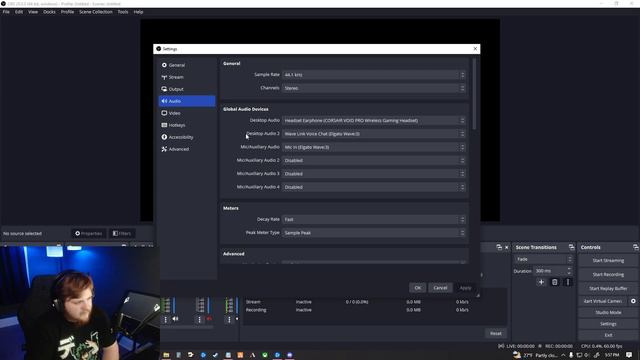Open the Channels dropdown set to Stereo
Screen dimensions: 640x360
(373, 88)
